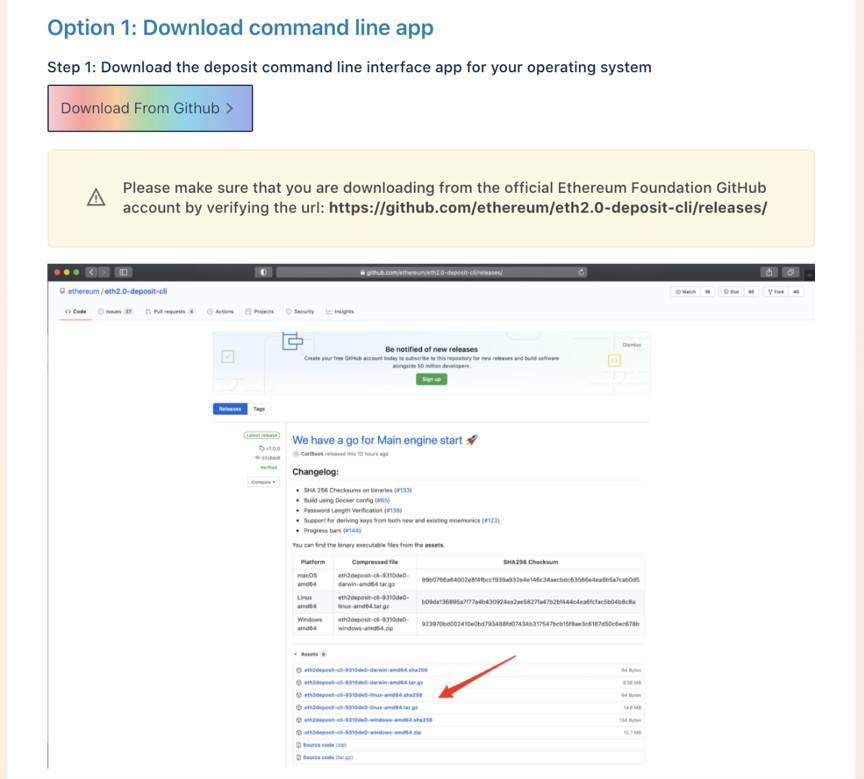
Task: Click file icon beside Source code (zip)
Action: 299,745
